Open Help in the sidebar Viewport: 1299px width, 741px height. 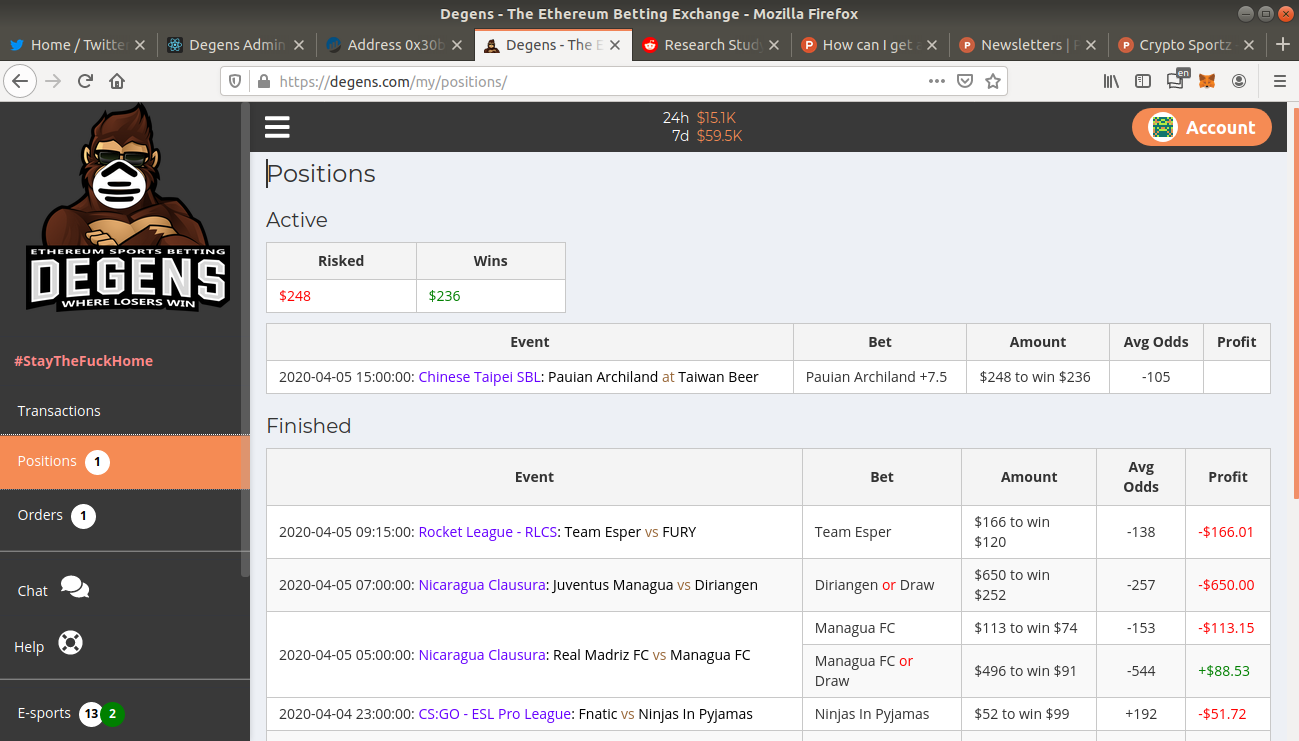tap(29, 647)
